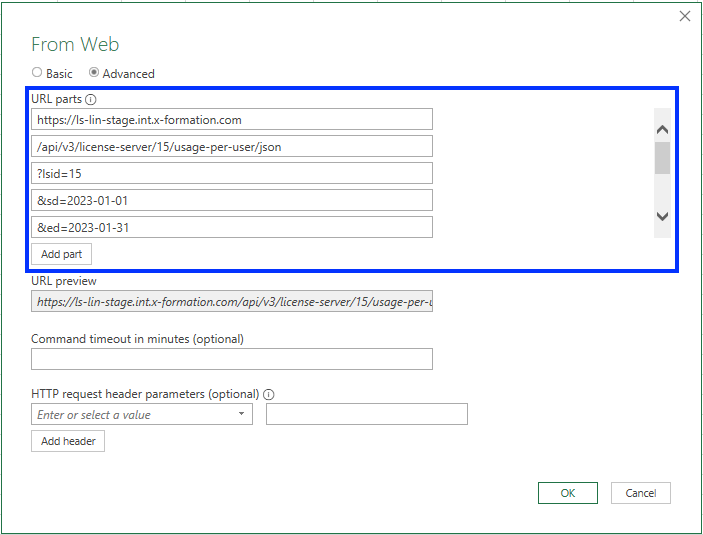Click the URL parts scrollbar thumb

pyautogui.click(x=662, y=158)
